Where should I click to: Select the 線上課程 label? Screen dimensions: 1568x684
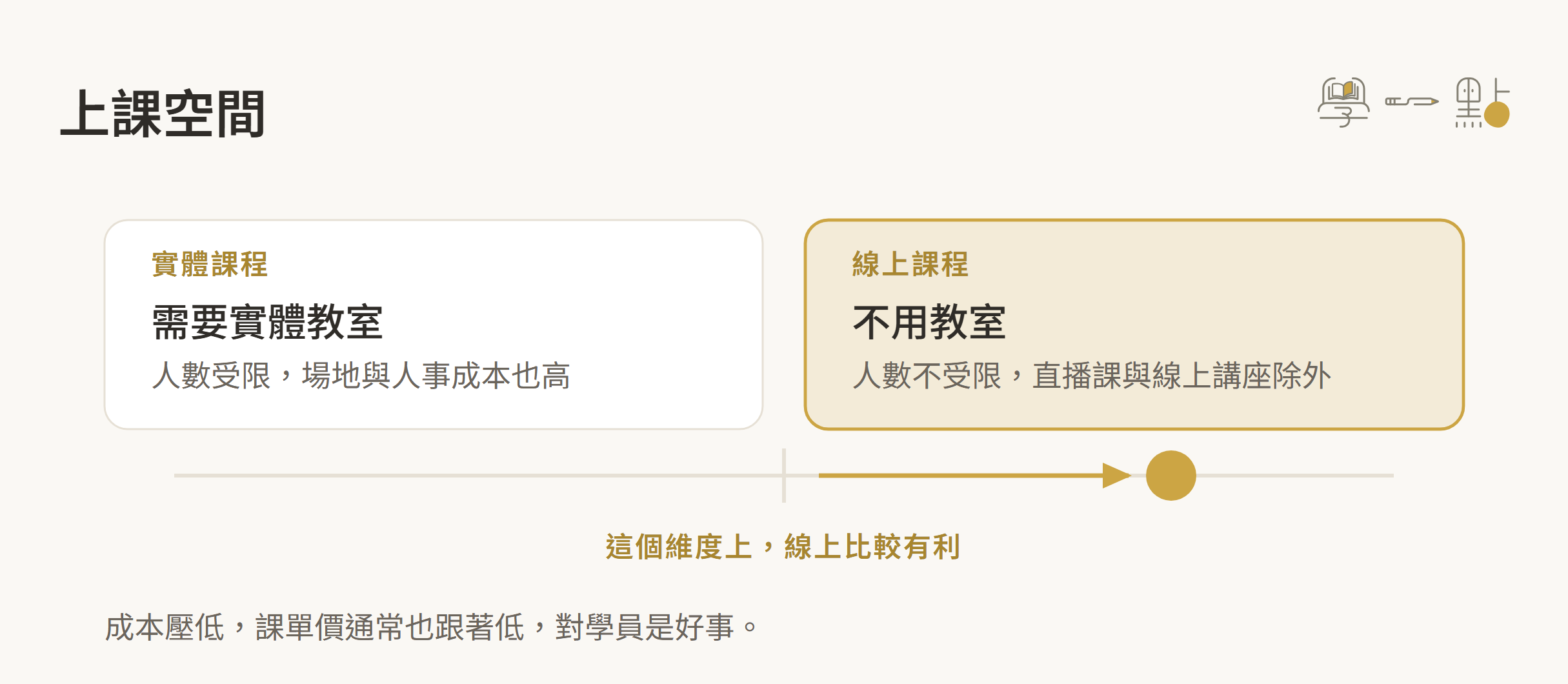pos(910,265)
